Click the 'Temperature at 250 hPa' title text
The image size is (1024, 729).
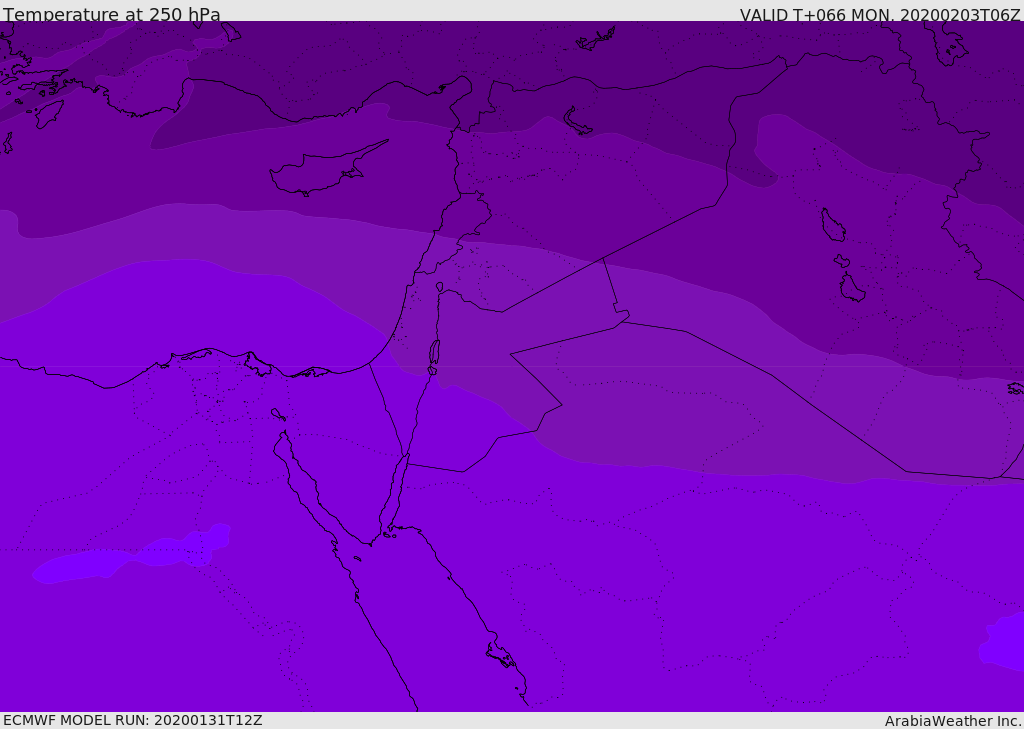[112, 14]
